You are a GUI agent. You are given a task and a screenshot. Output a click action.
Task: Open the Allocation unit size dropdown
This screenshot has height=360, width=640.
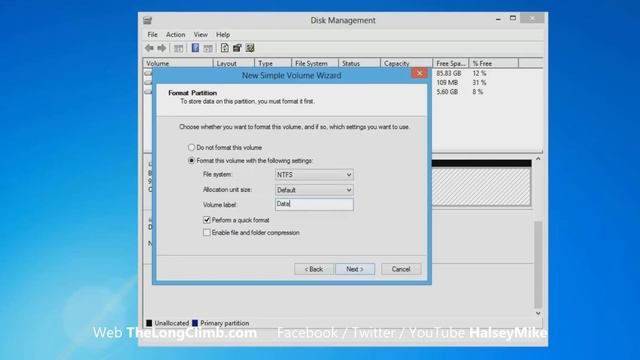point(314,190)
